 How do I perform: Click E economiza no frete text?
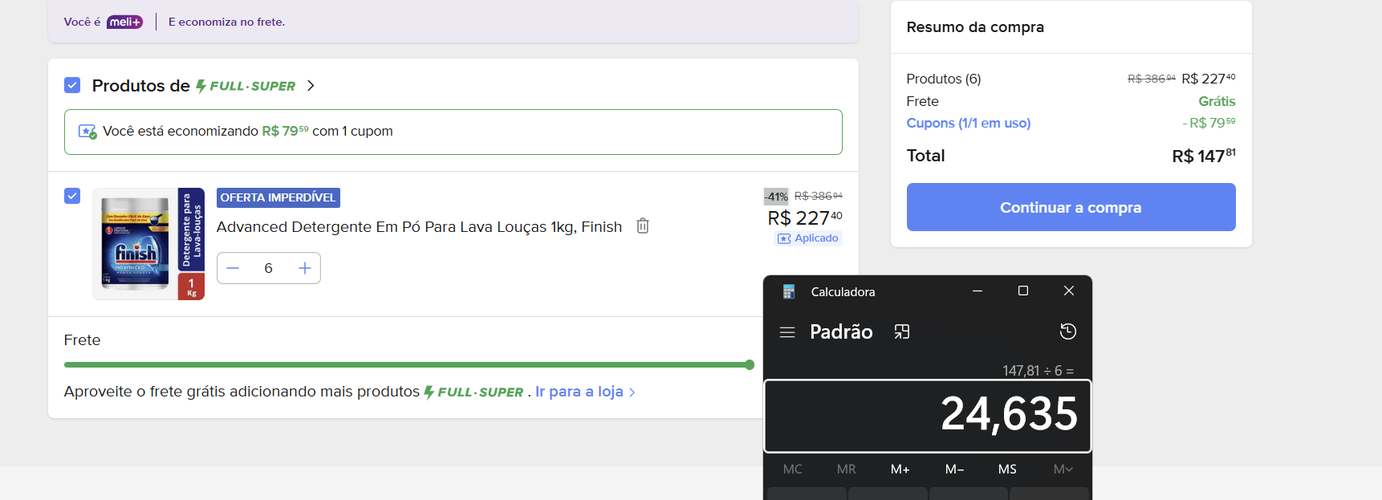(226, 22)
